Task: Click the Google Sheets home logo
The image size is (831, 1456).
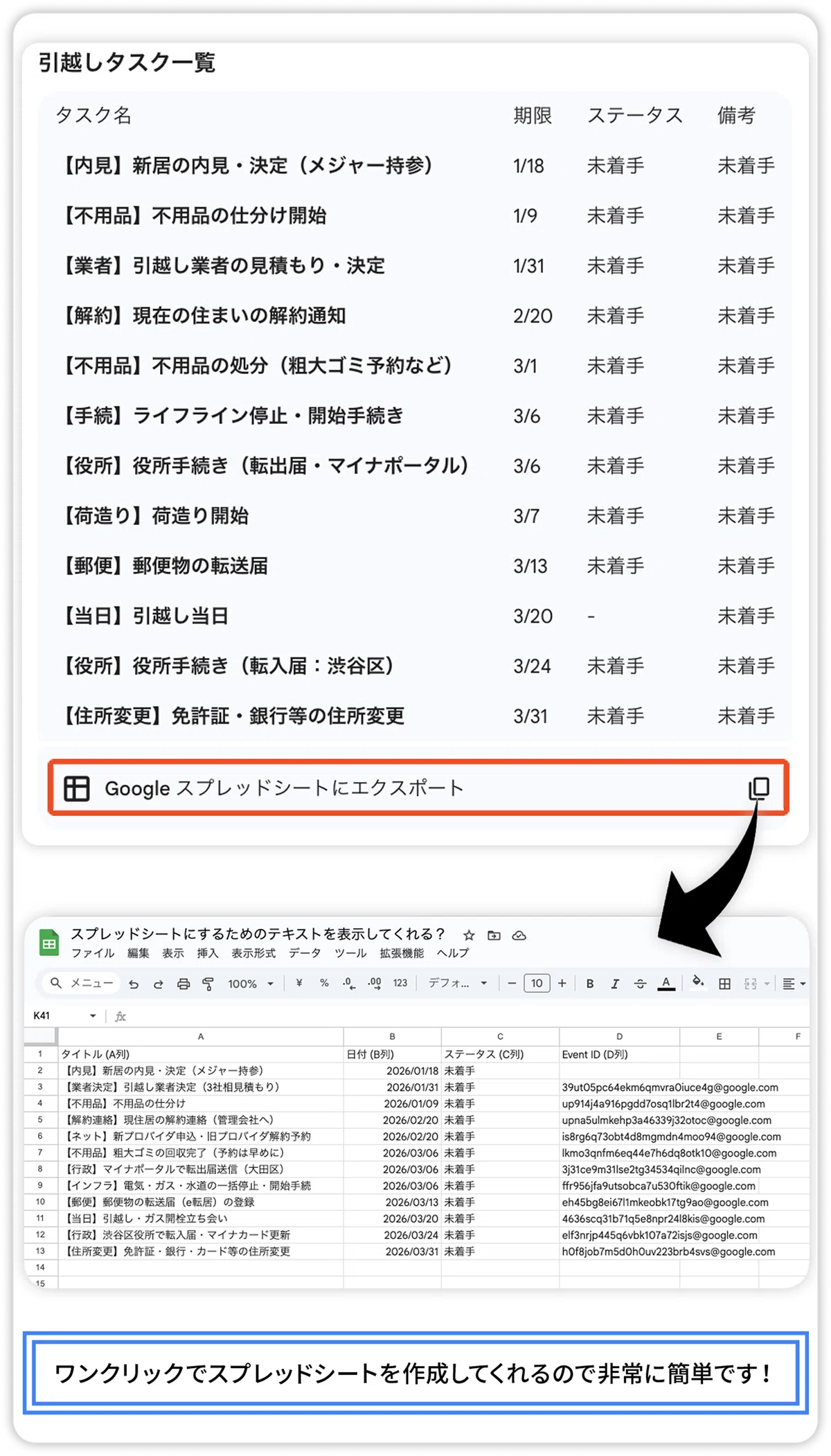Action: pos(49,943)
